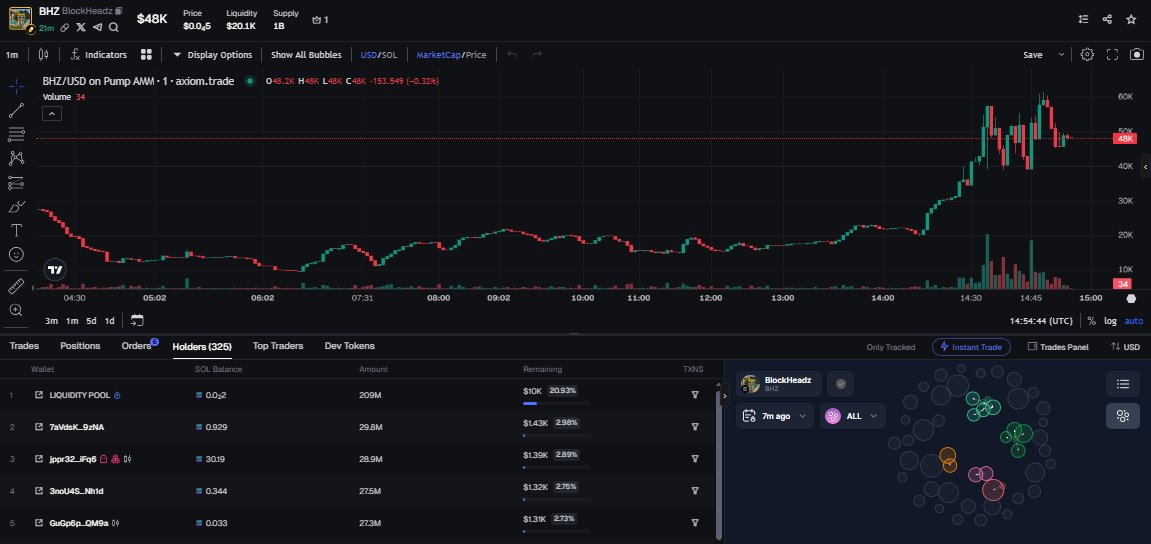Expand the Display Options dropdown
The width and height of the screenshot is (1151, 544).
[213, 54]
